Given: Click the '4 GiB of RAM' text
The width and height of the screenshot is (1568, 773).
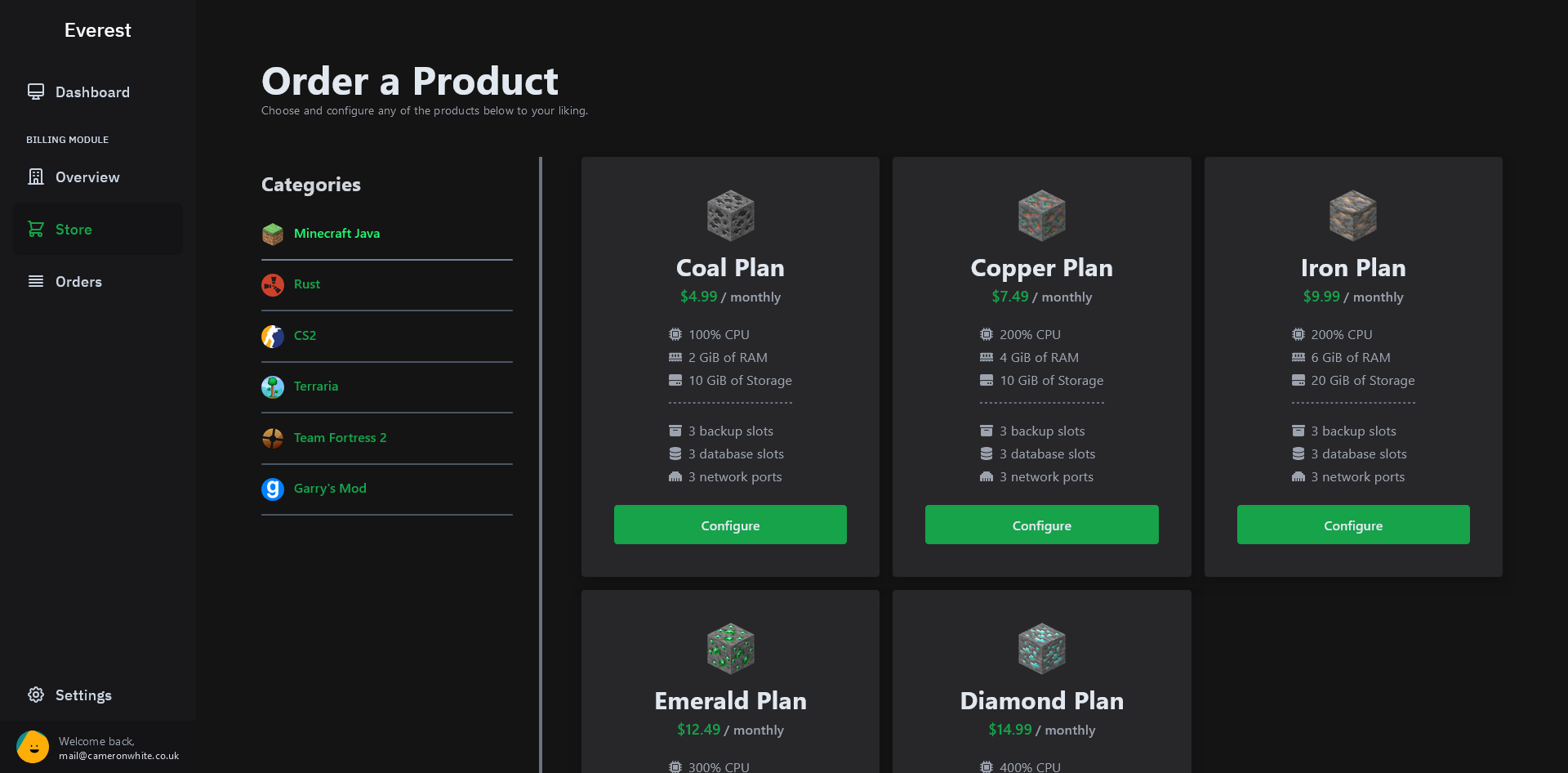Looking at the screenshot, I should coord(1040,357).
